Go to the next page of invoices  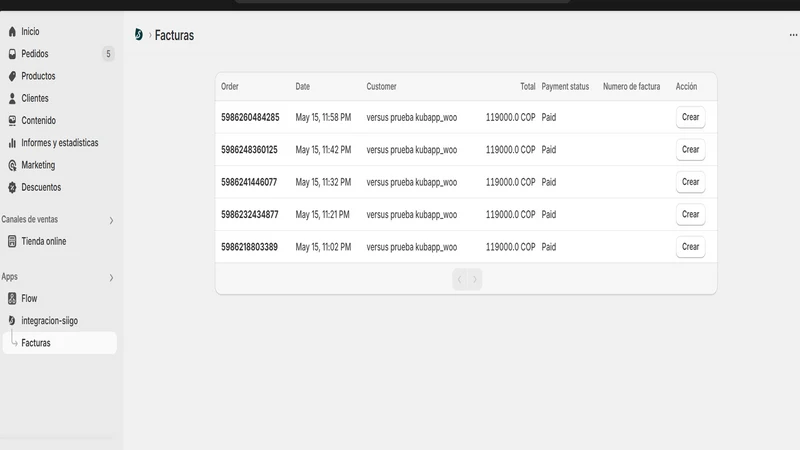coord(474,279)
